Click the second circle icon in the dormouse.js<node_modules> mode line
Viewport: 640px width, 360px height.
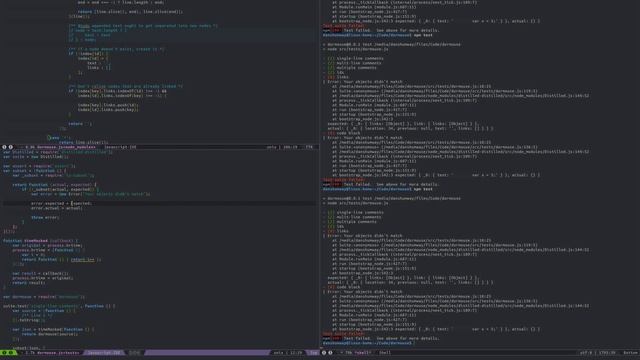point(11,147)
